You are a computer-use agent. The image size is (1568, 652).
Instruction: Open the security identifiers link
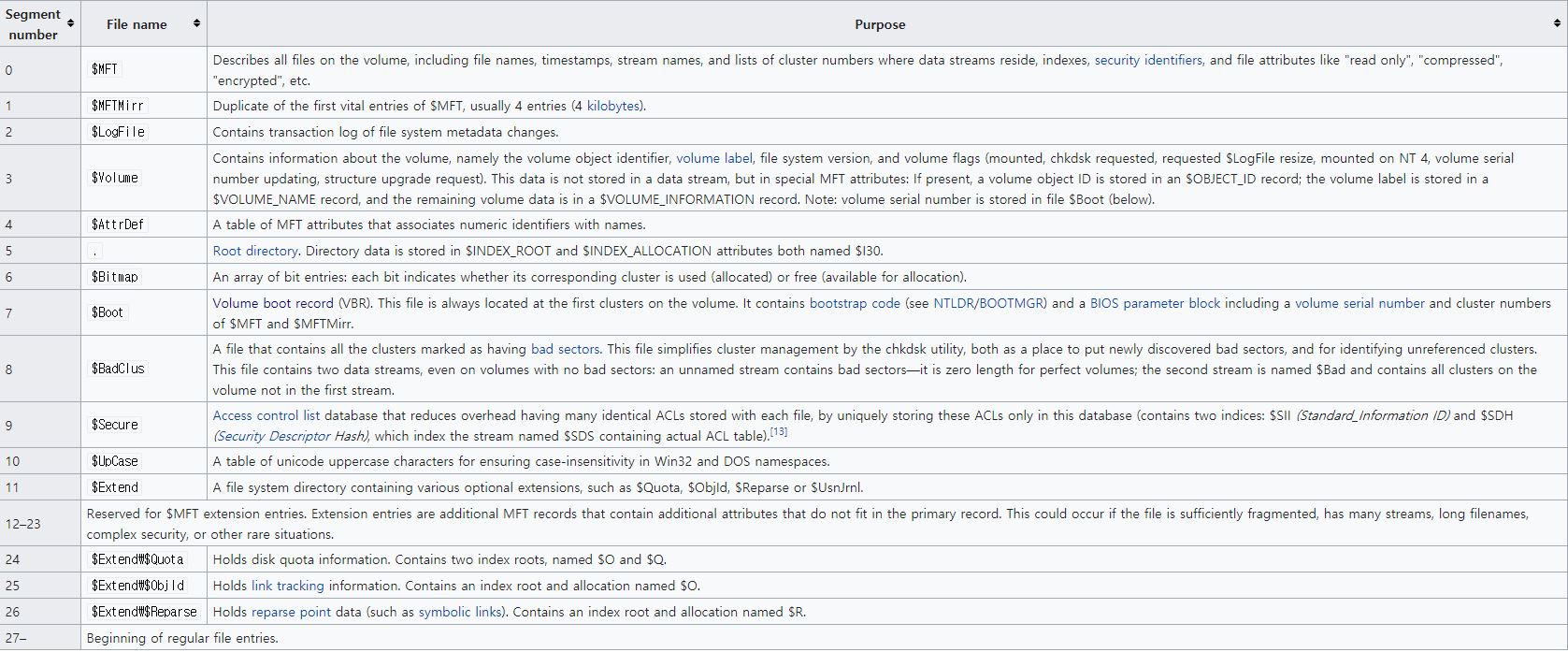(1148, 60)
